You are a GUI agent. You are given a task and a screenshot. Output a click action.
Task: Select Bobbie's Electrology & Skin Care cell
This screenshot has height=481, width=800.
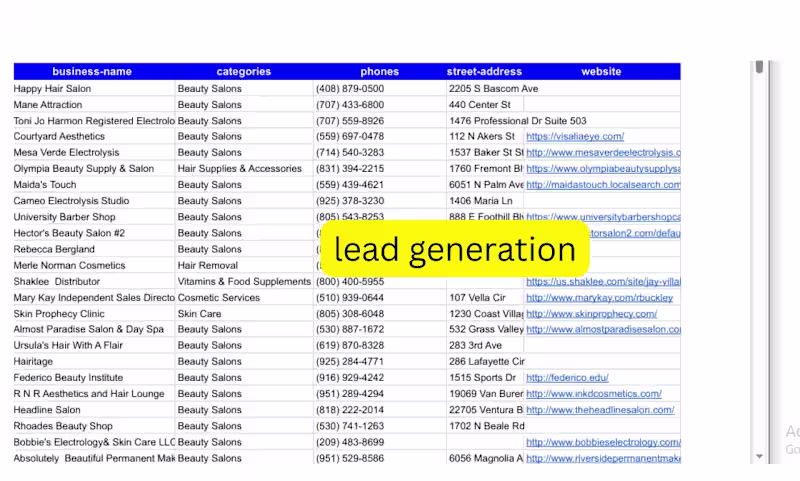tap(94, 442)
